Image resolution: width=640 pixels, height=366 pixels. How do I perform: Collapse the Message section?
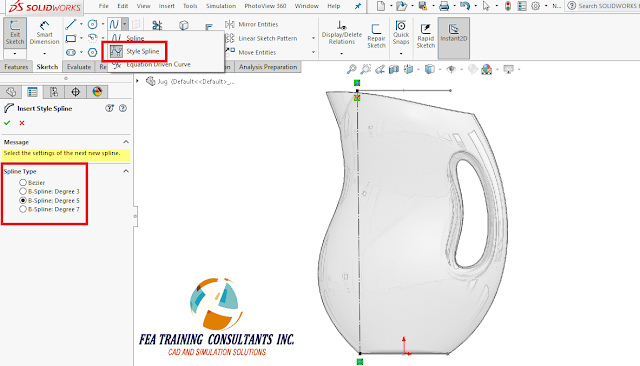click(126, 142)
